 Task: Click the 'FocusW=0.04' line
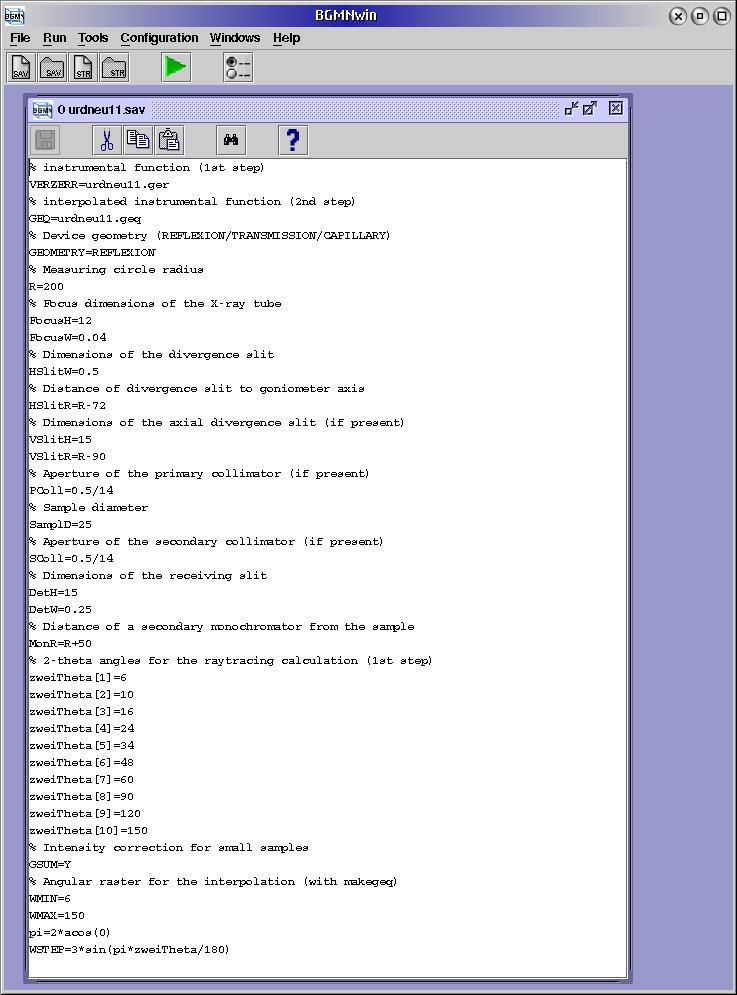pyautogui.click(x=68, y=338)
